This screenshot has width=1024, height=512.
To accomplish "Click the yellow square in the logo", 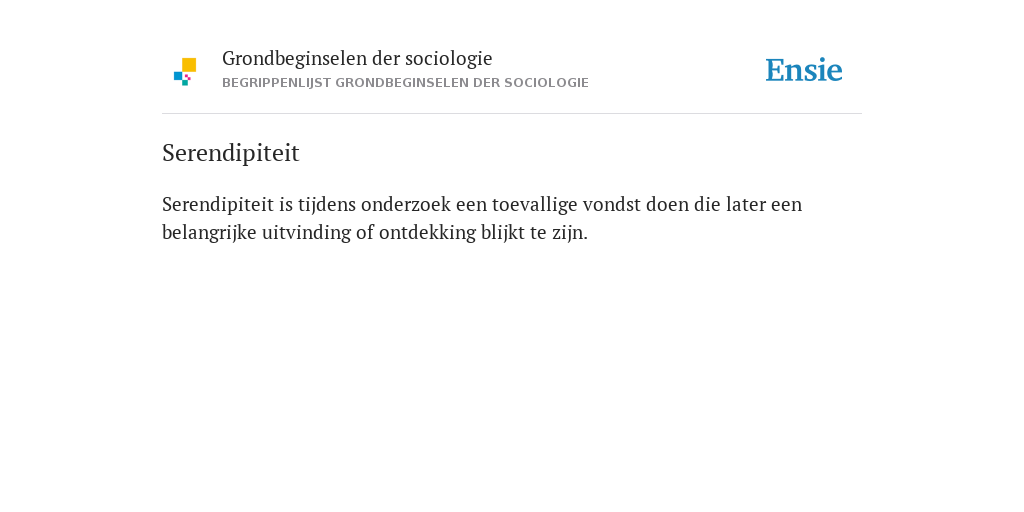I will (189, 65).
